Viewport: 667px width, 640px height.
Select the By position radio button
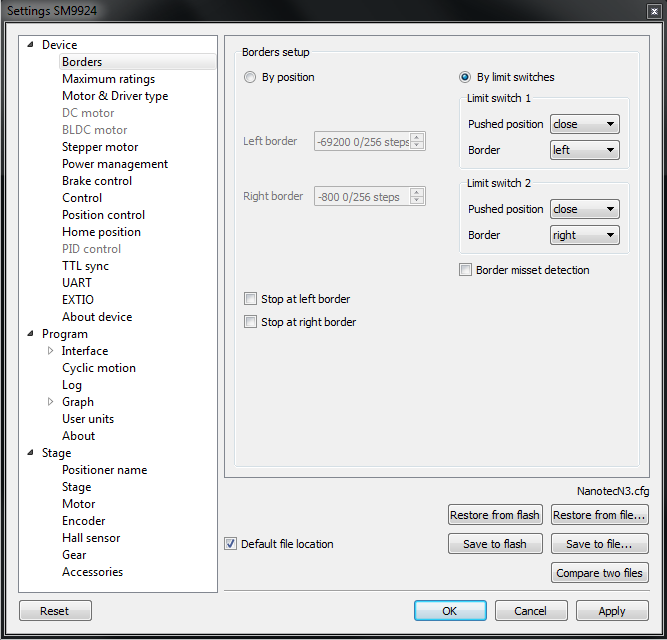pyautogui.click(x=250, y=78)
